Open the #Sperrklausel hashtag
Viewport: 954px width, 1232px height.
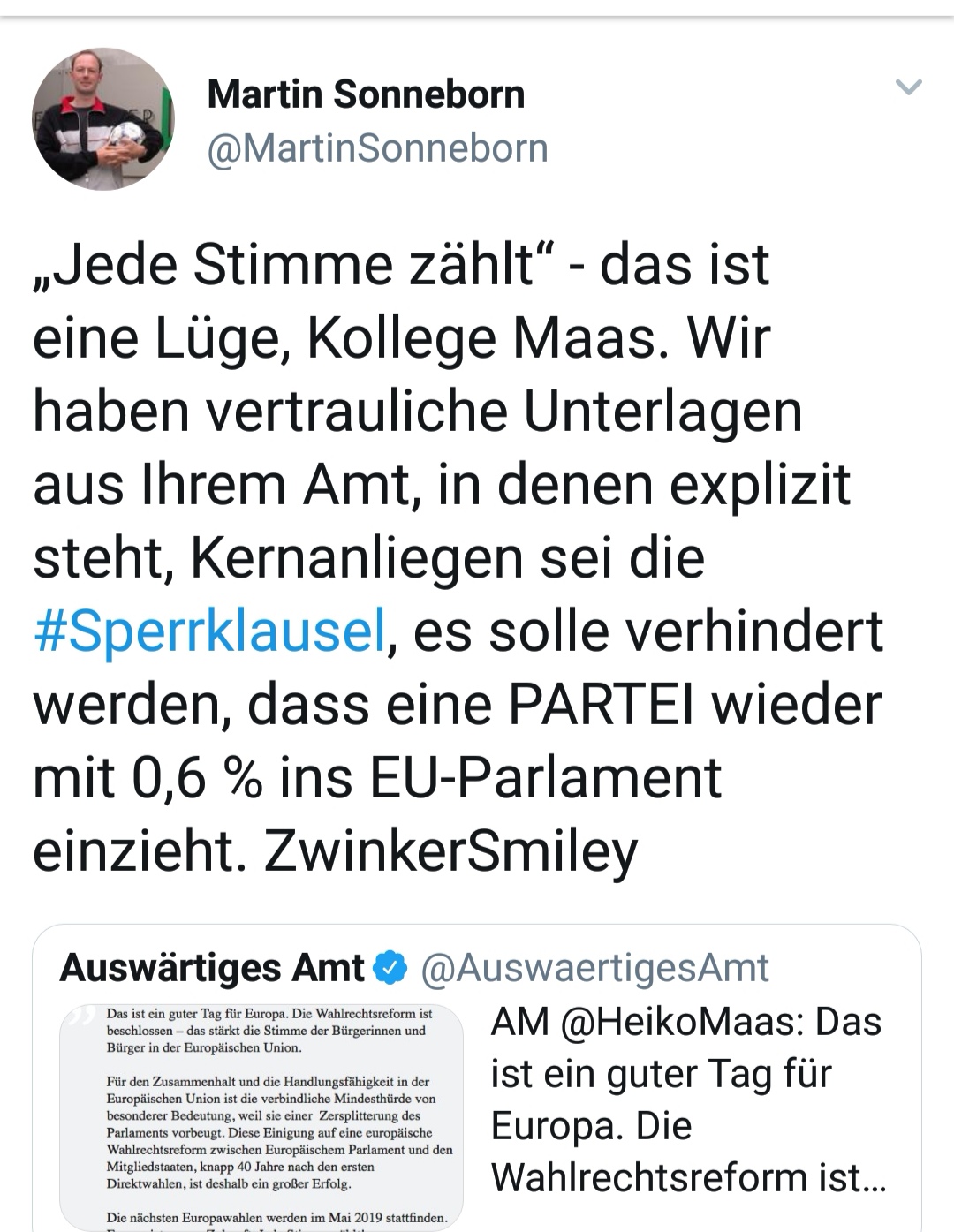coord(209,631)
